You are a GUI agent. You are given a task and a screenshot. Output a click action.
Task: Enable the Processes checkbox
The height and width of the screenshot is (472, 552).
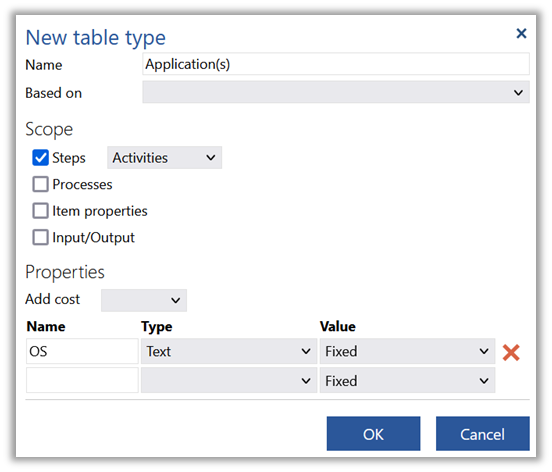[x=40, y=184]
